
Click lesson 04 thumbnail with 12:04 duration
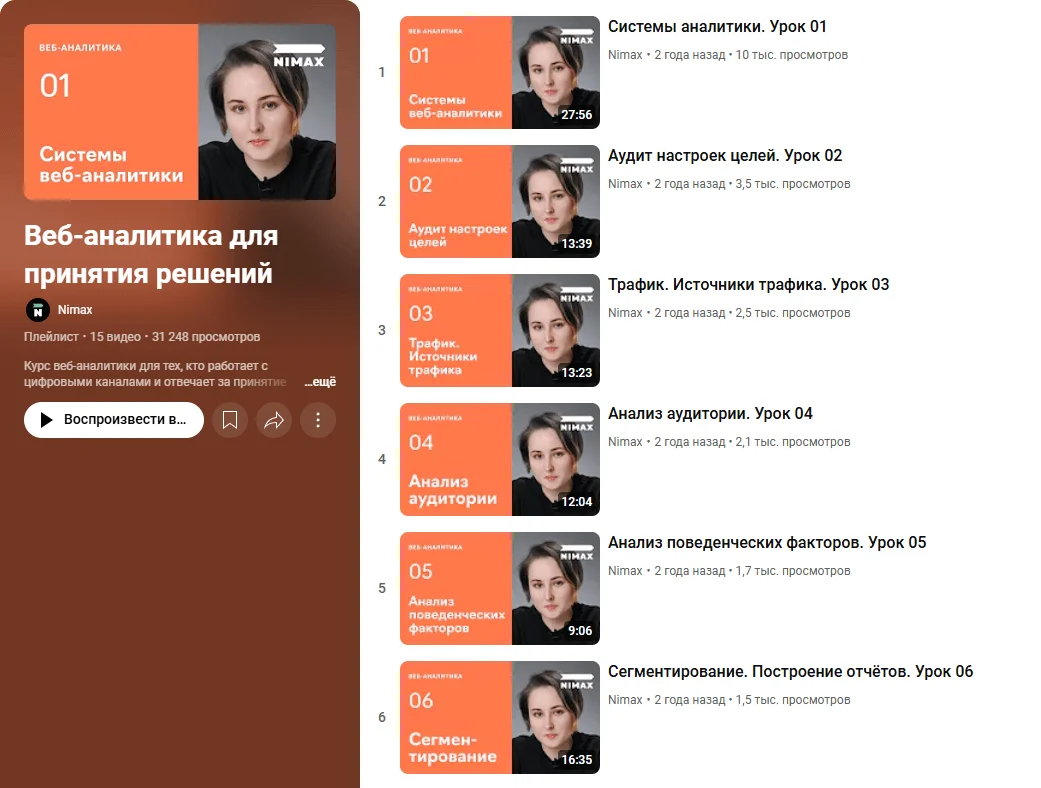[500, 459]
